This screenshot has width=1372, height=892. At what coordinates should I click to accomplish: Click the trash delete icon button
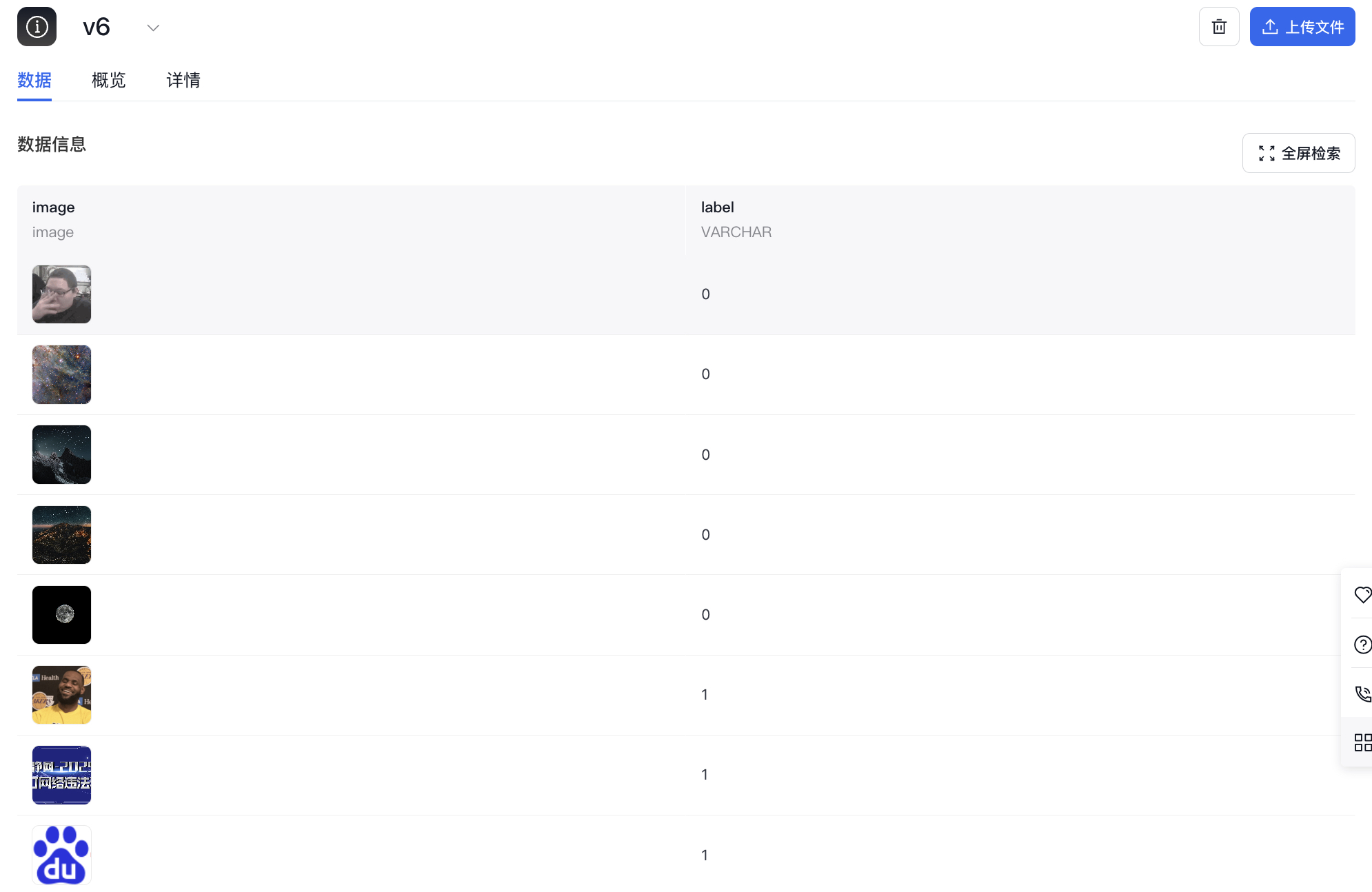pyautogui.click(x=1219, y=27)
